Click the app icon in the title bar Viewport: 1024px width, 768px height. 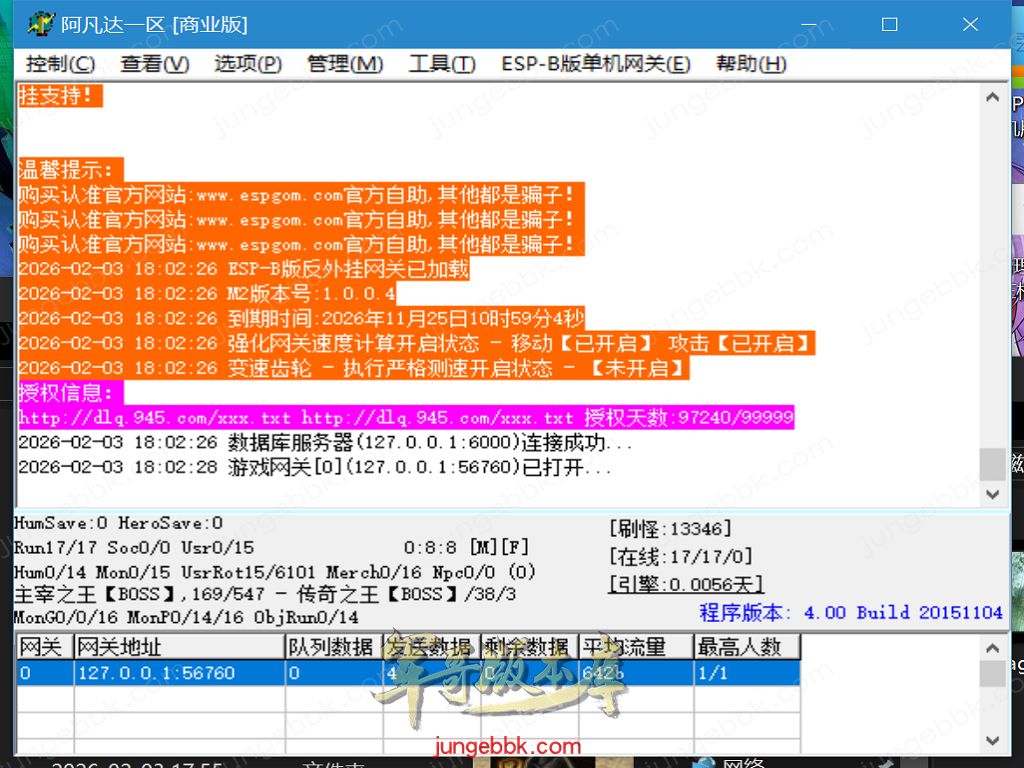[40, 24]
